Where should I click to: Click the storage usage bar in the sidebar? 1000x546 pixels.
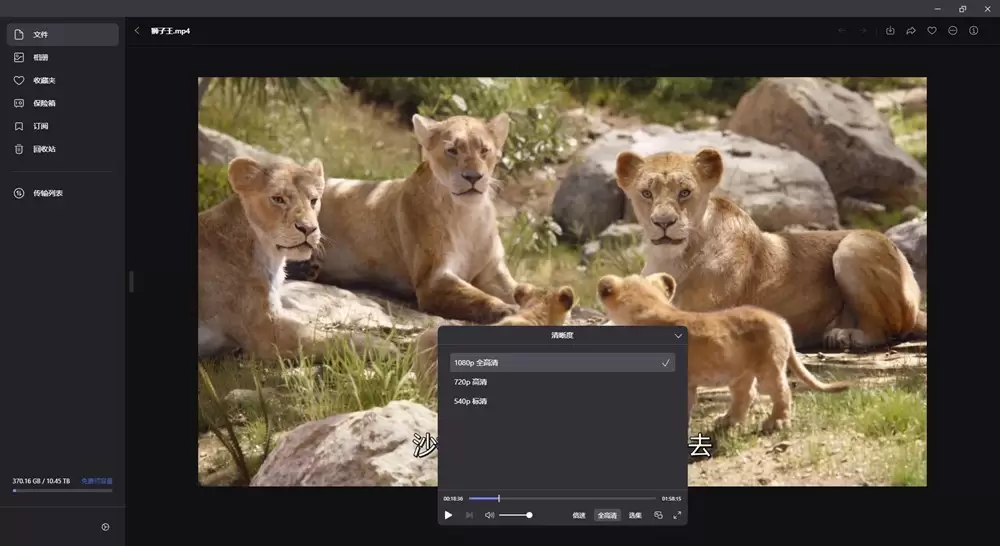coord(62,491)
